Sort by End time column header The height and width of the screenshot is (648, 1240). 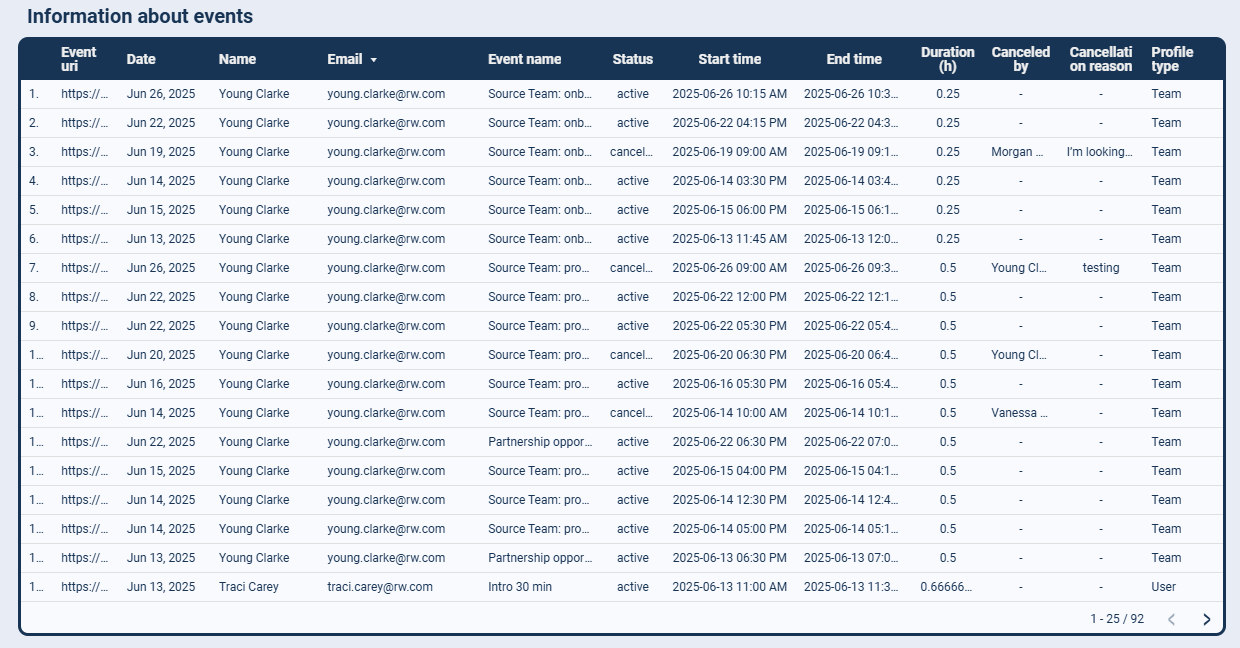tap(854, 59)
